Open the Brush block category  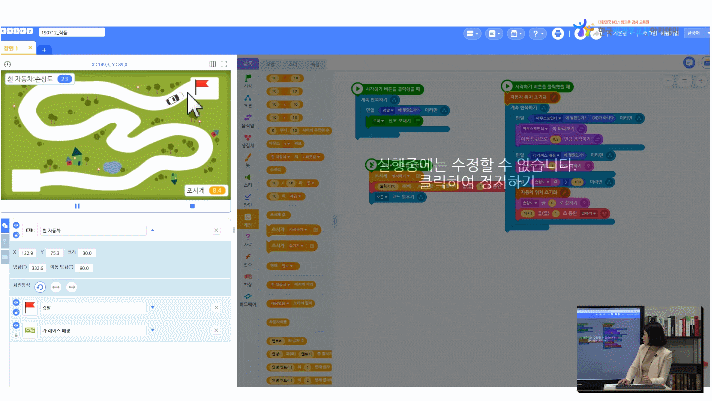tap(248, 160)
